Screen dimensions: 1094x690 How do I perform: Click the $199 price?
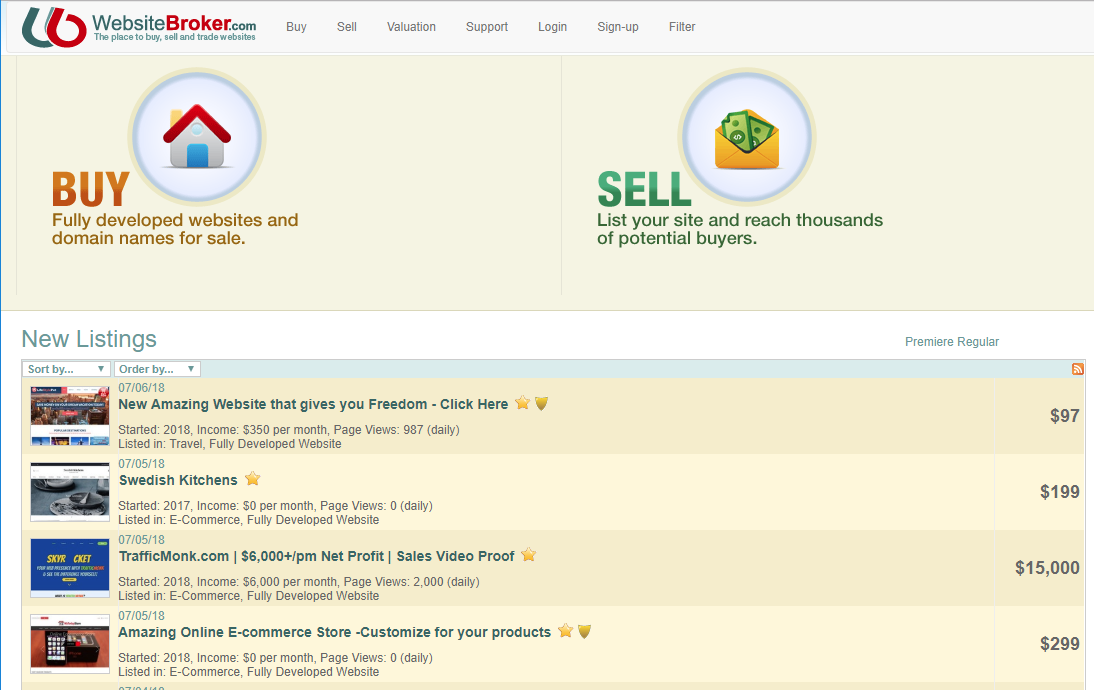coord(1060,492)
